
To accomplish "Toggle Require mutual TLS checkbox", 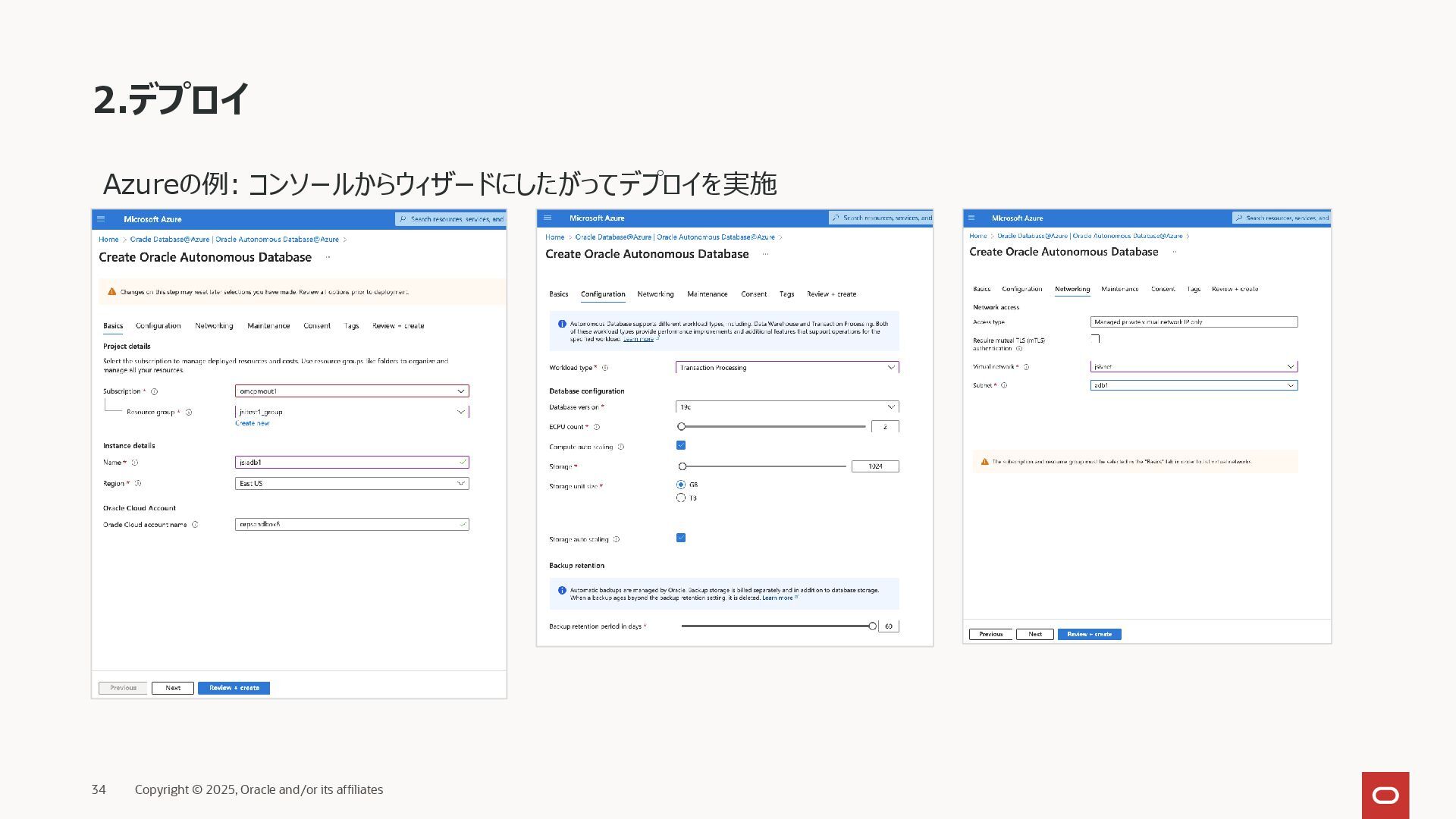I will coord(1095,339).
